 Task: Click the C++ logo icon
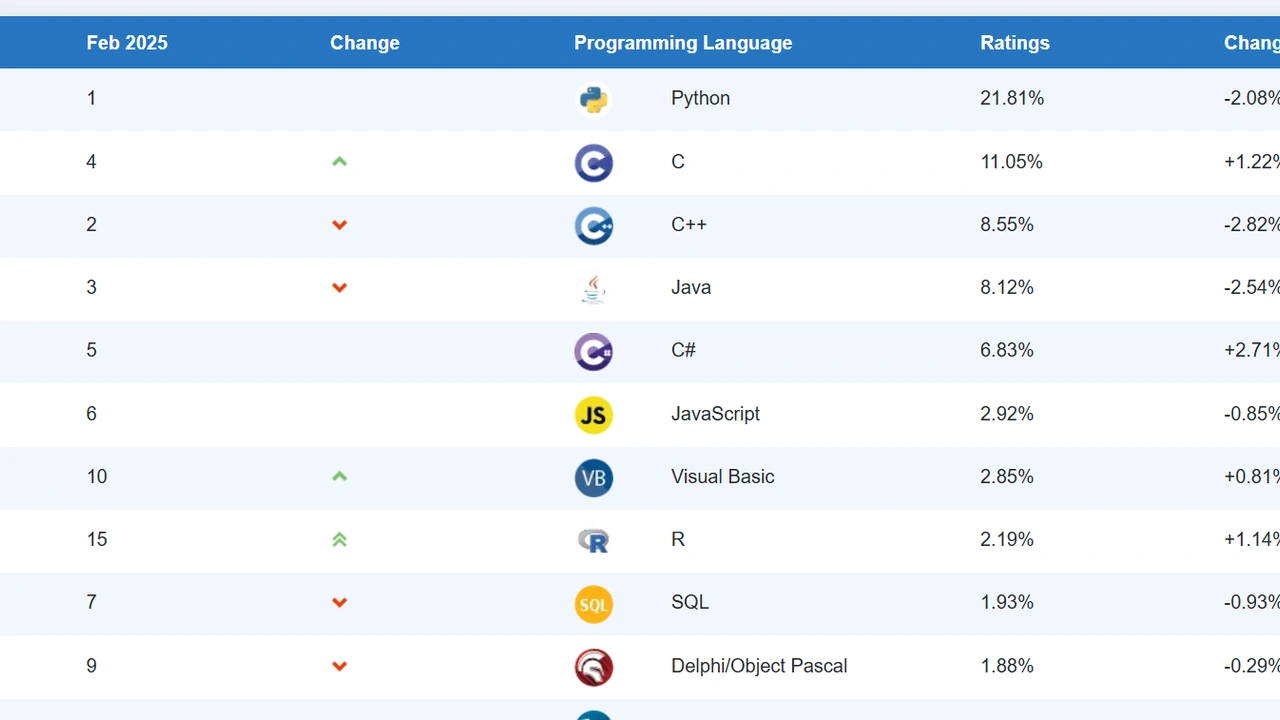point(593,226)
